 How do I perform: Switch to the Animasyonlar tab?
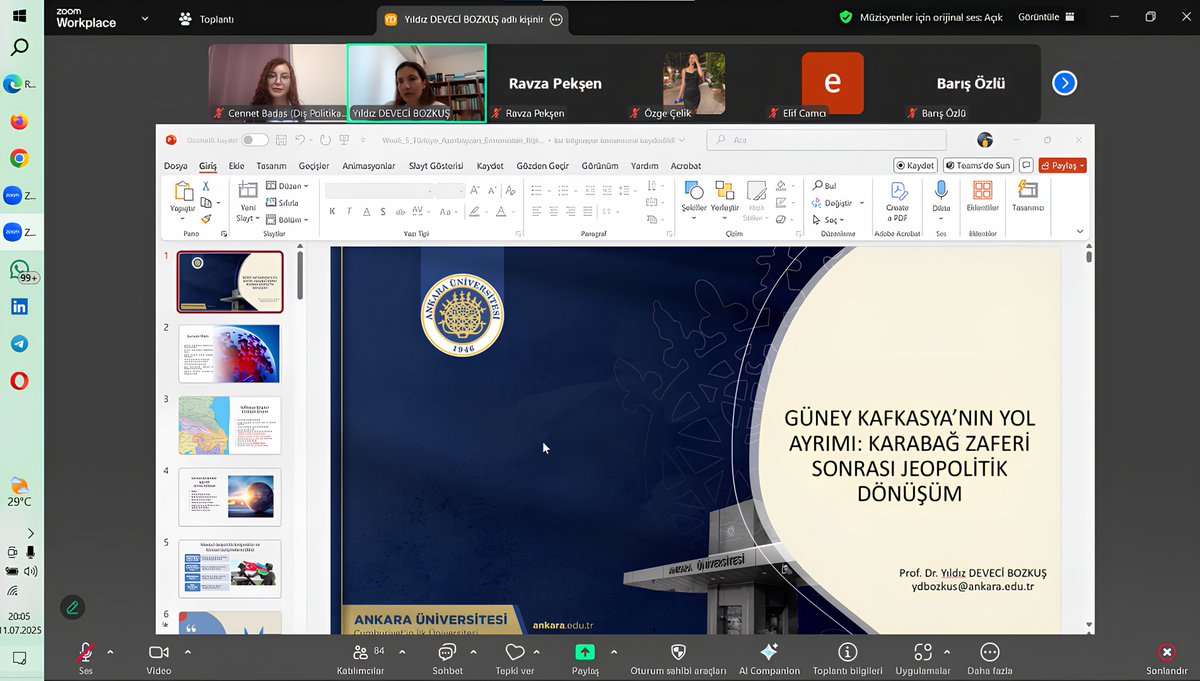pyautogui.click(x=369, y=165)
